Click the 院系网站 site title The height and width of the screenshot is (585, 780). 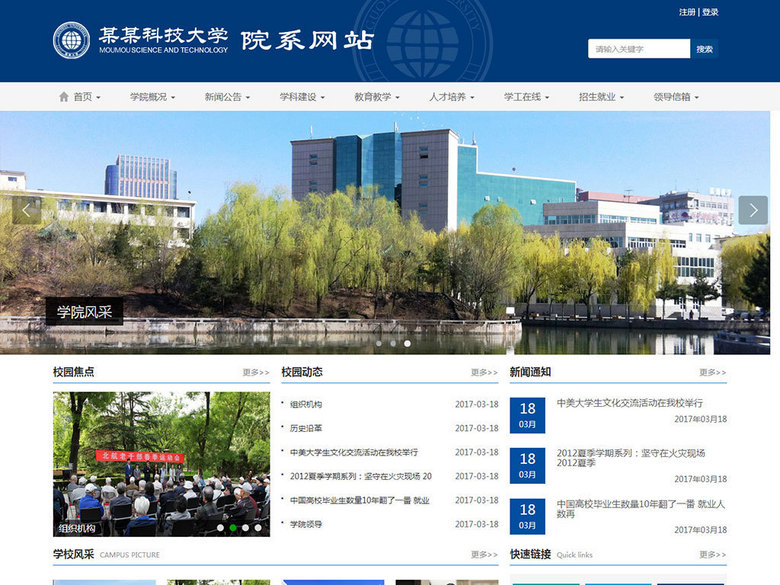tap(307, 40)
